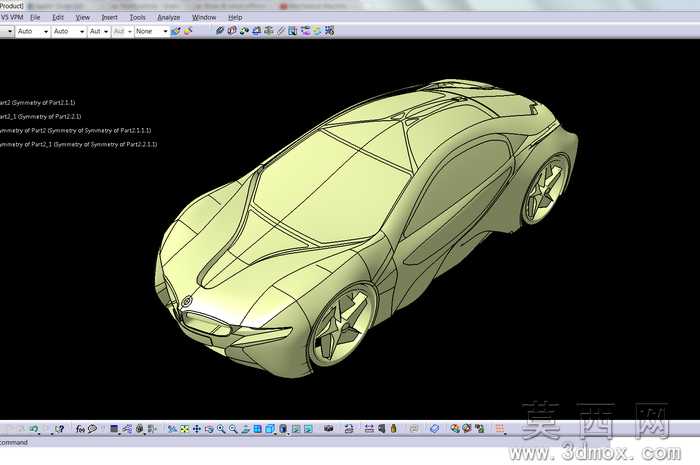Click the Fit All In icon
Screen dimensions: 700x465
point(184,429)
